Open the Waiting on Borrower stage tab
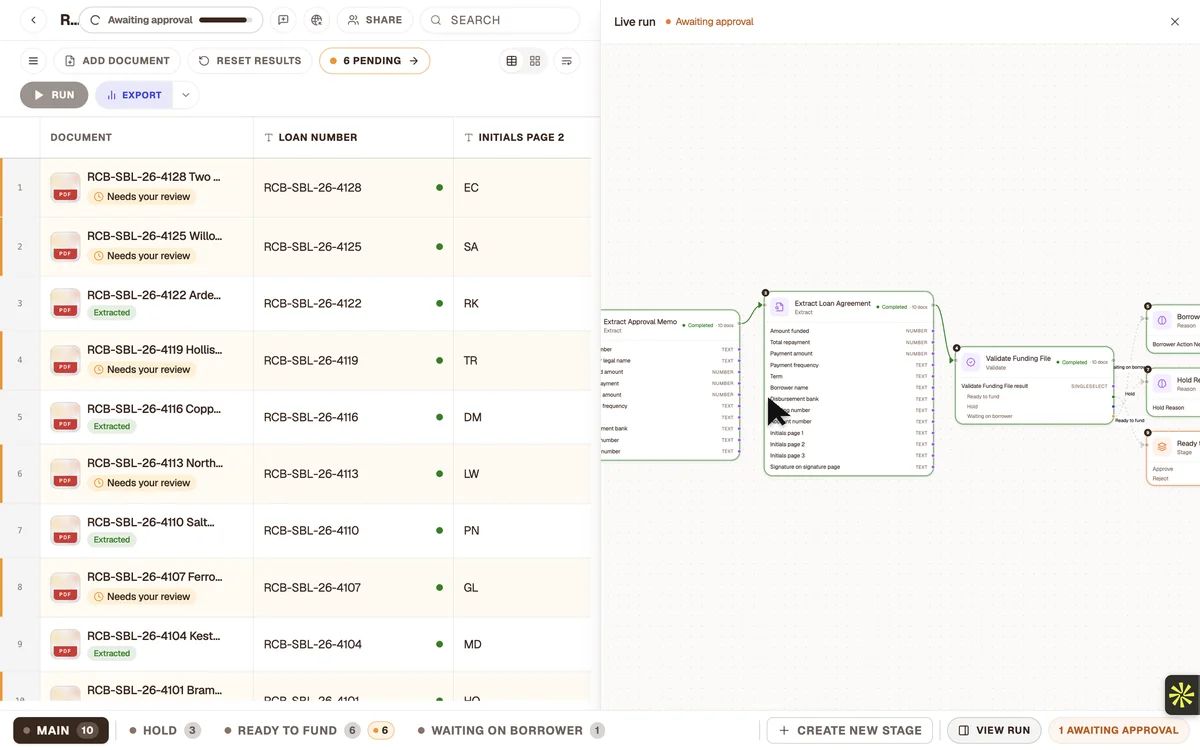Screen dimensions: 1200x750 tap(511, 731)
